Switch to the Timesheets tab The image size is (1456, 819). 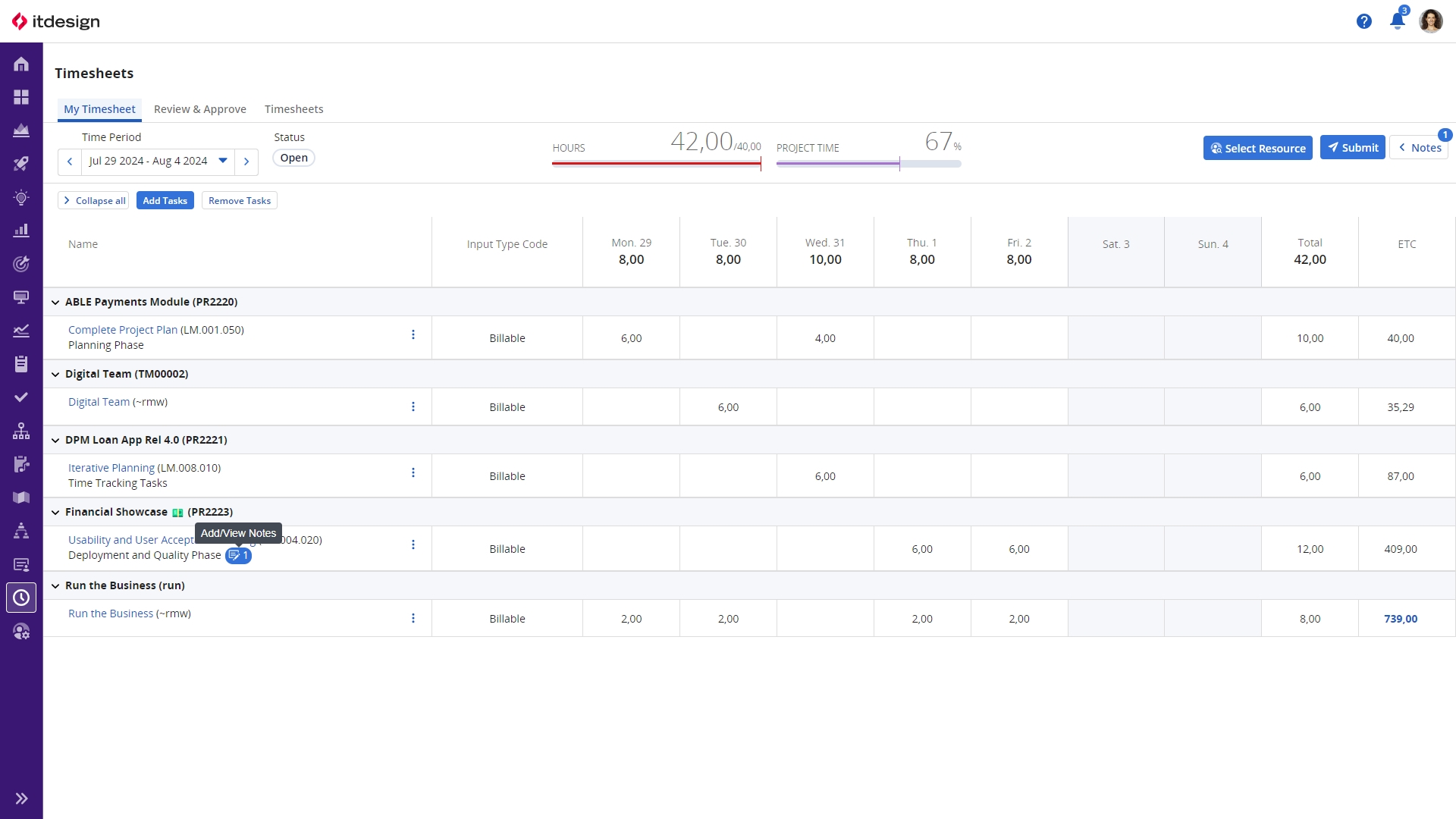click(293, 109)
